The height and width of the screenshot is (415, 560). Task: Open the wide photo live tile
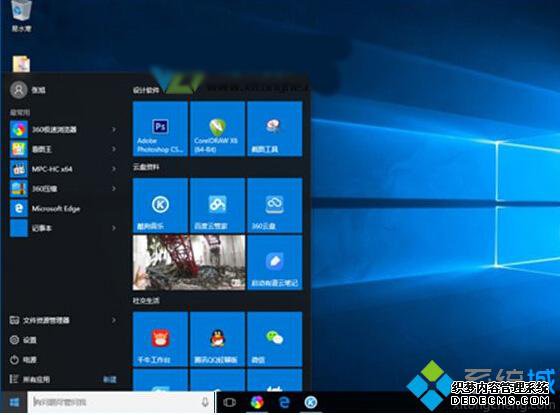coord(189,262)
